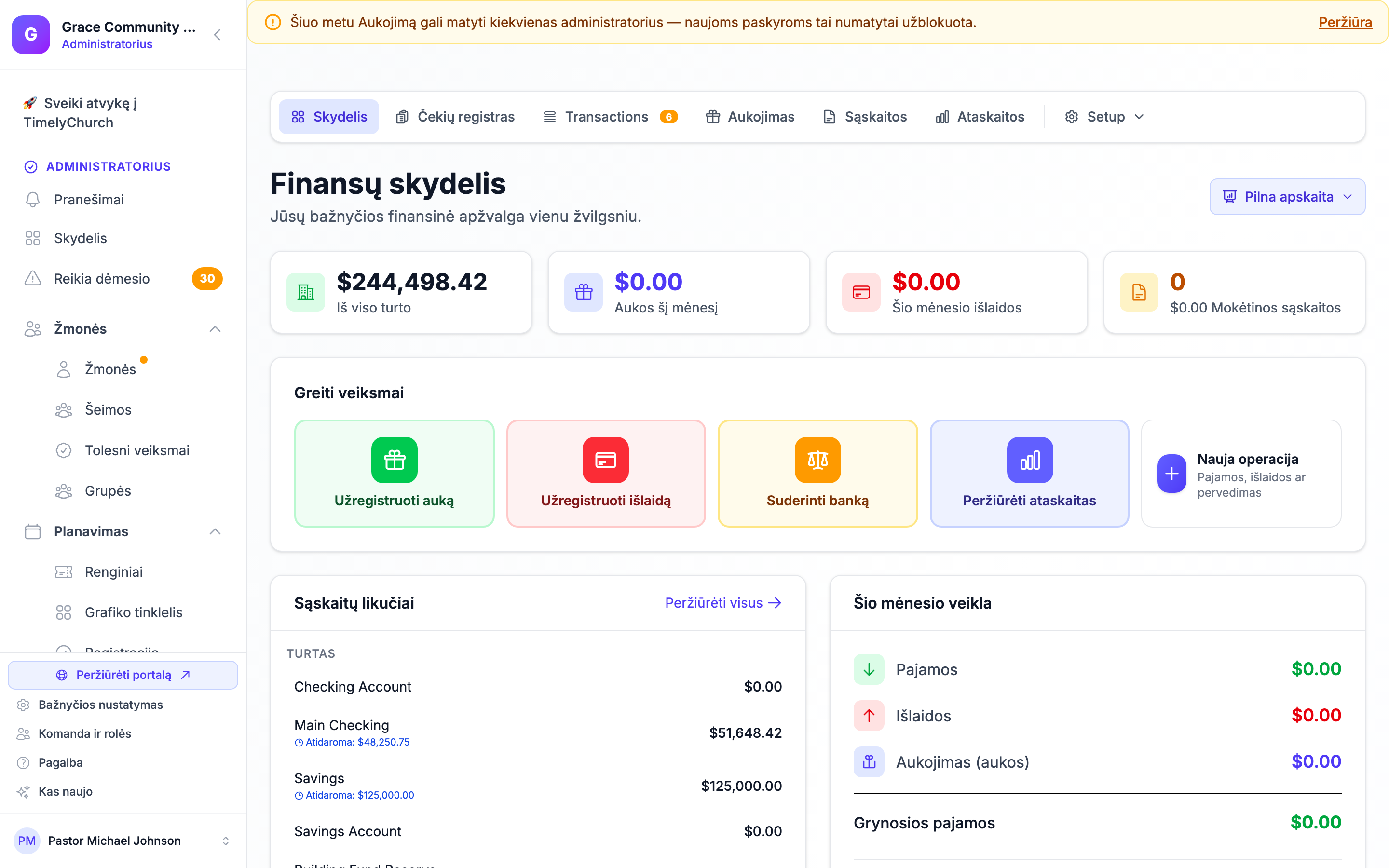Click the green building icon beside total assets

[x=306, y=292]
